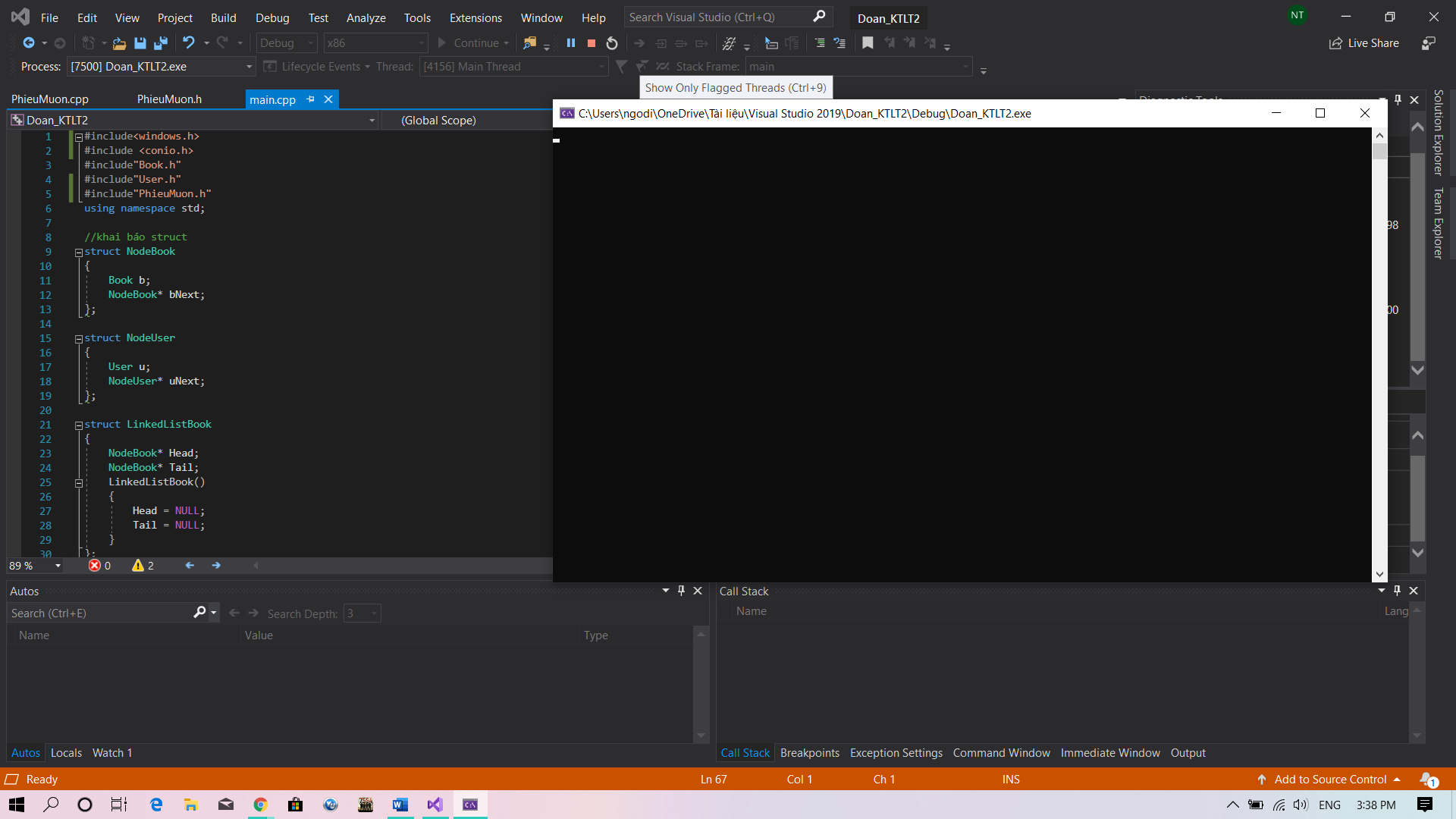Click Add to Source Control
1456x819 pixels.
click(x=1330, y=779)
